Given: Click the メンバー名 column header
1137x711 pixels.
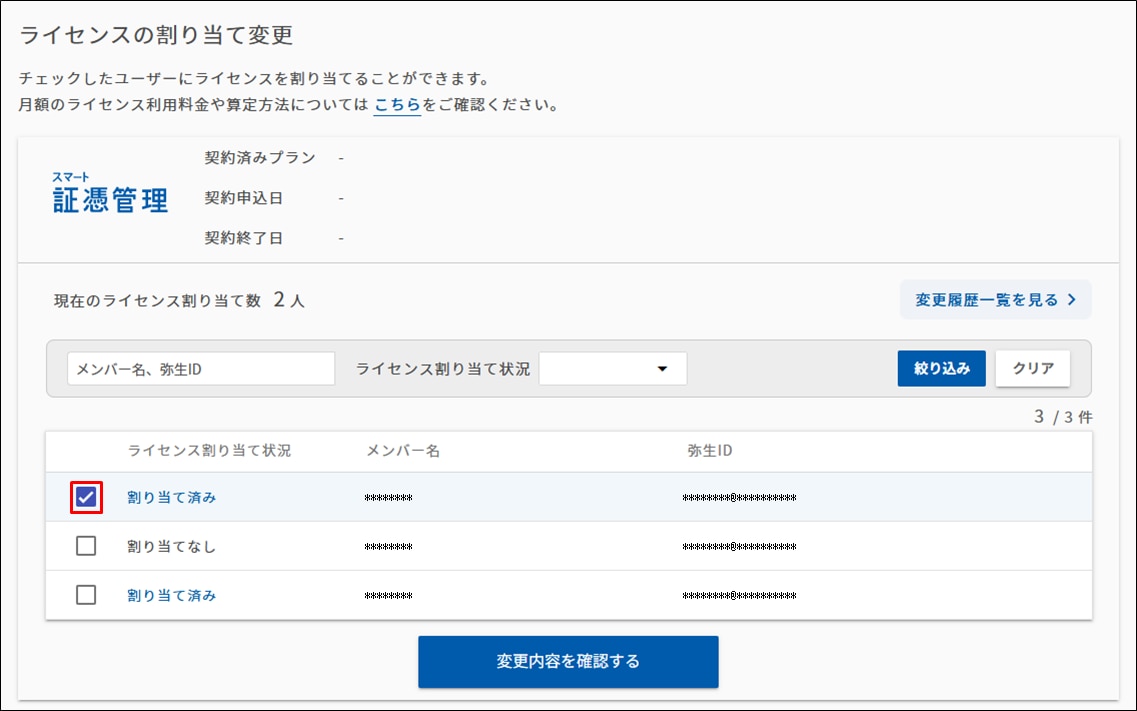Looking at the screenshot, I should pyautogui.click(x=403, y=451).
